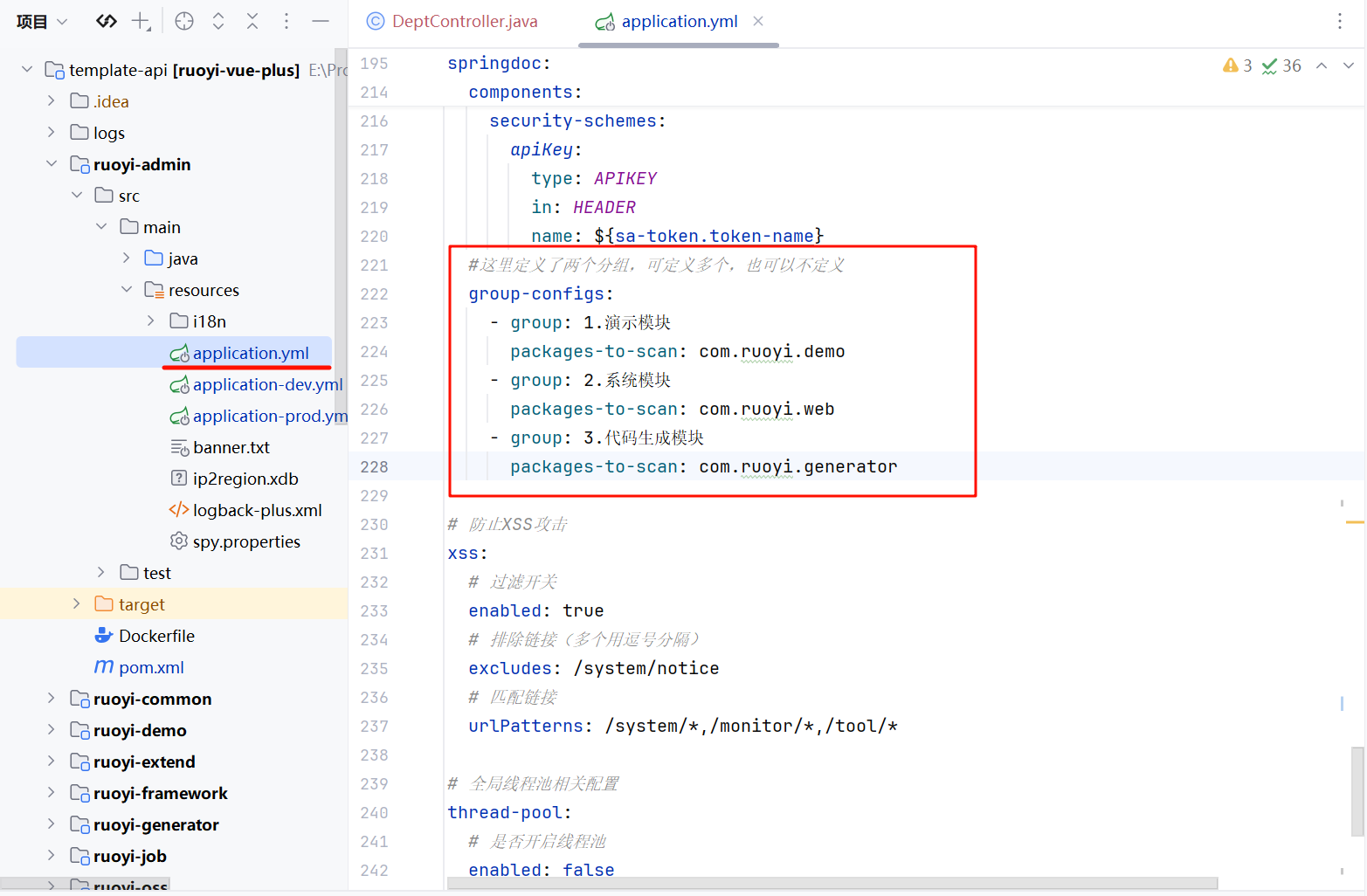Click the select opened file target icon
This screenshot has height=896, width=1367.
point(184,21)
